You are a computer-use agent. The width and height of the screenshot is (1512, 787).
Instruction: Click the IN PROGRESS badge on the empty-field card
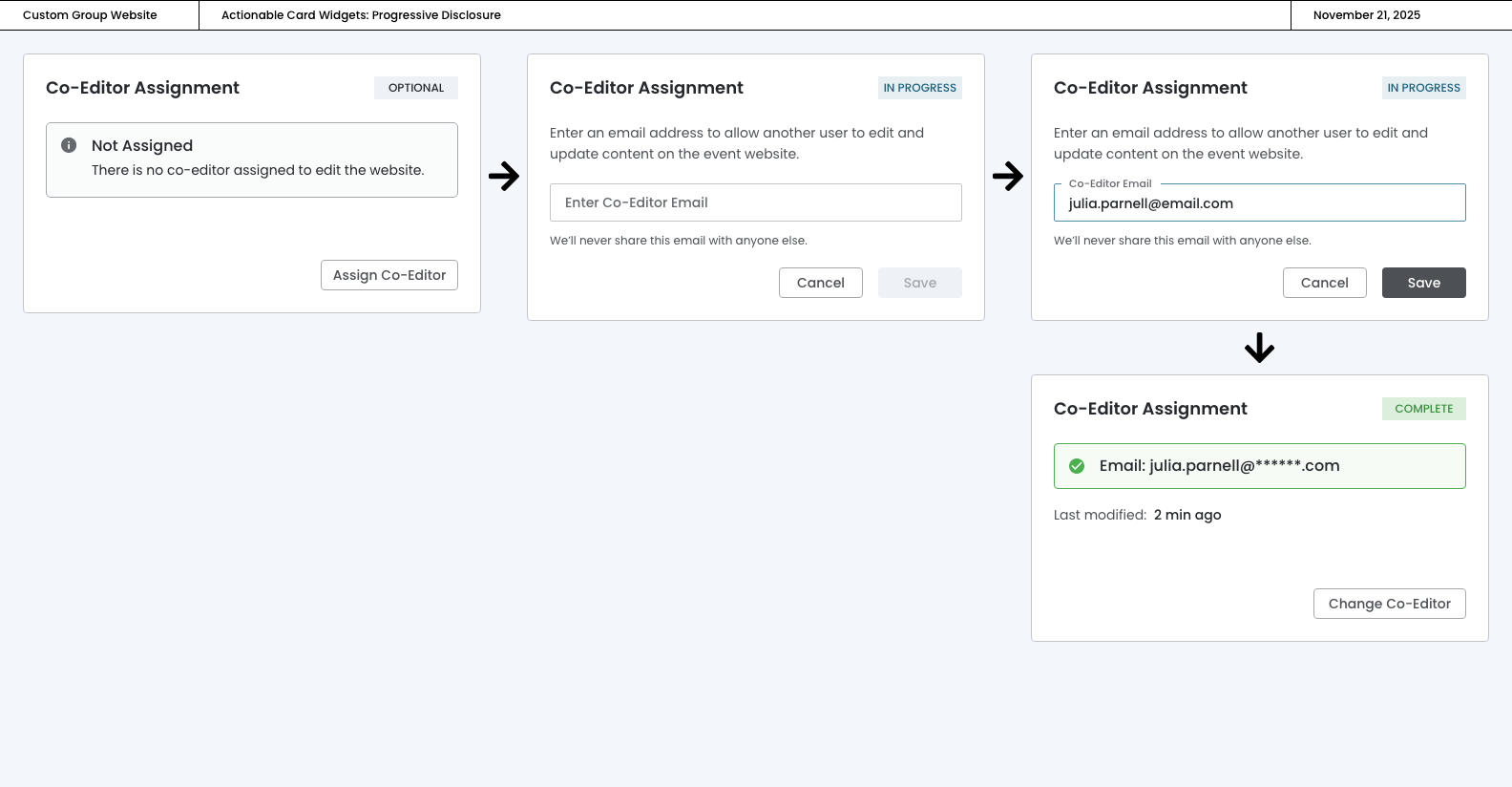[x=919, y=88]
